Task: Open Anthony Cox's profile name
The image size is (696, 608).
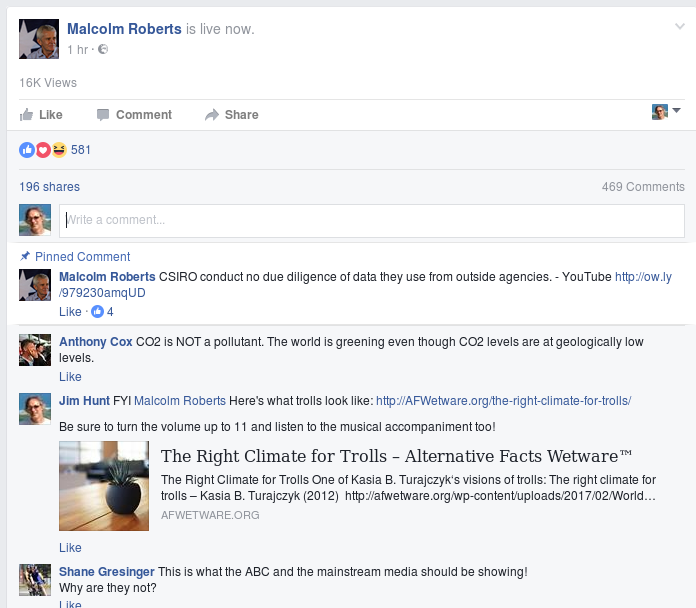Action: point(96,342)
